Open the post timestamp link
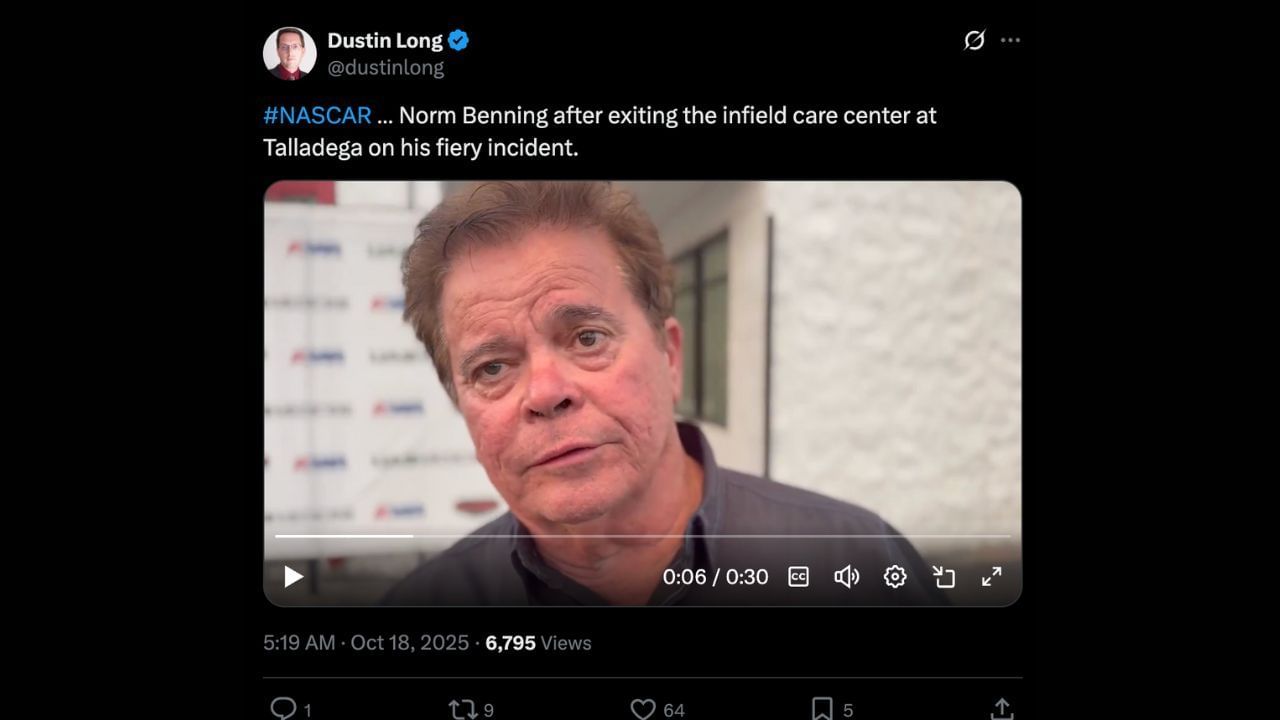Screen dimensions: 1280x720 [366, 643]
